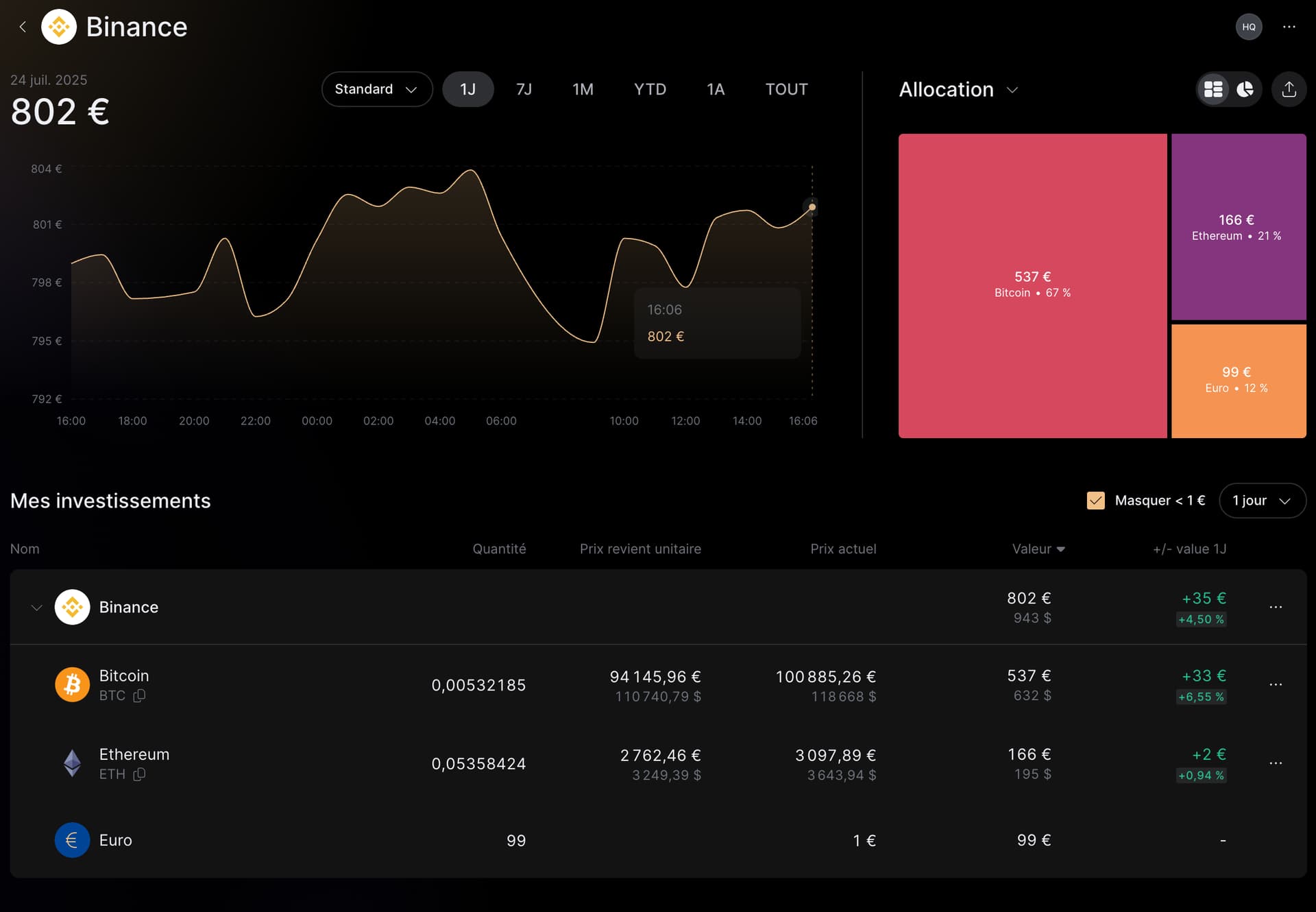Copy the BTC ticker symbol

pos(139,695)
